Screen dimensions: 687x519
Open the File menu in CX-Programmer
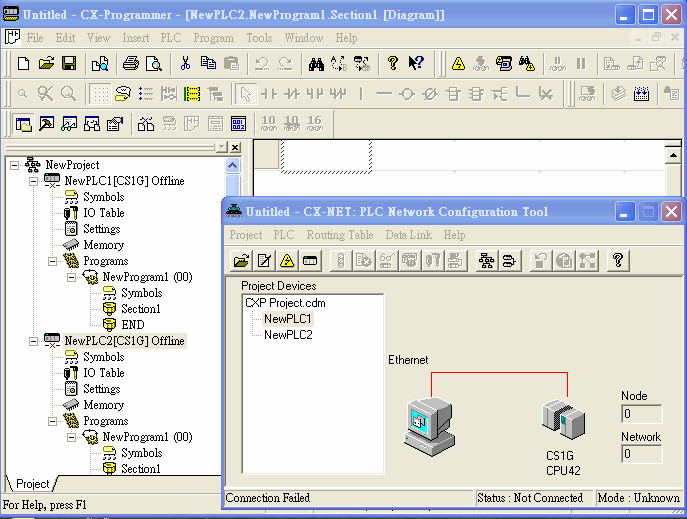pos(35,38)
